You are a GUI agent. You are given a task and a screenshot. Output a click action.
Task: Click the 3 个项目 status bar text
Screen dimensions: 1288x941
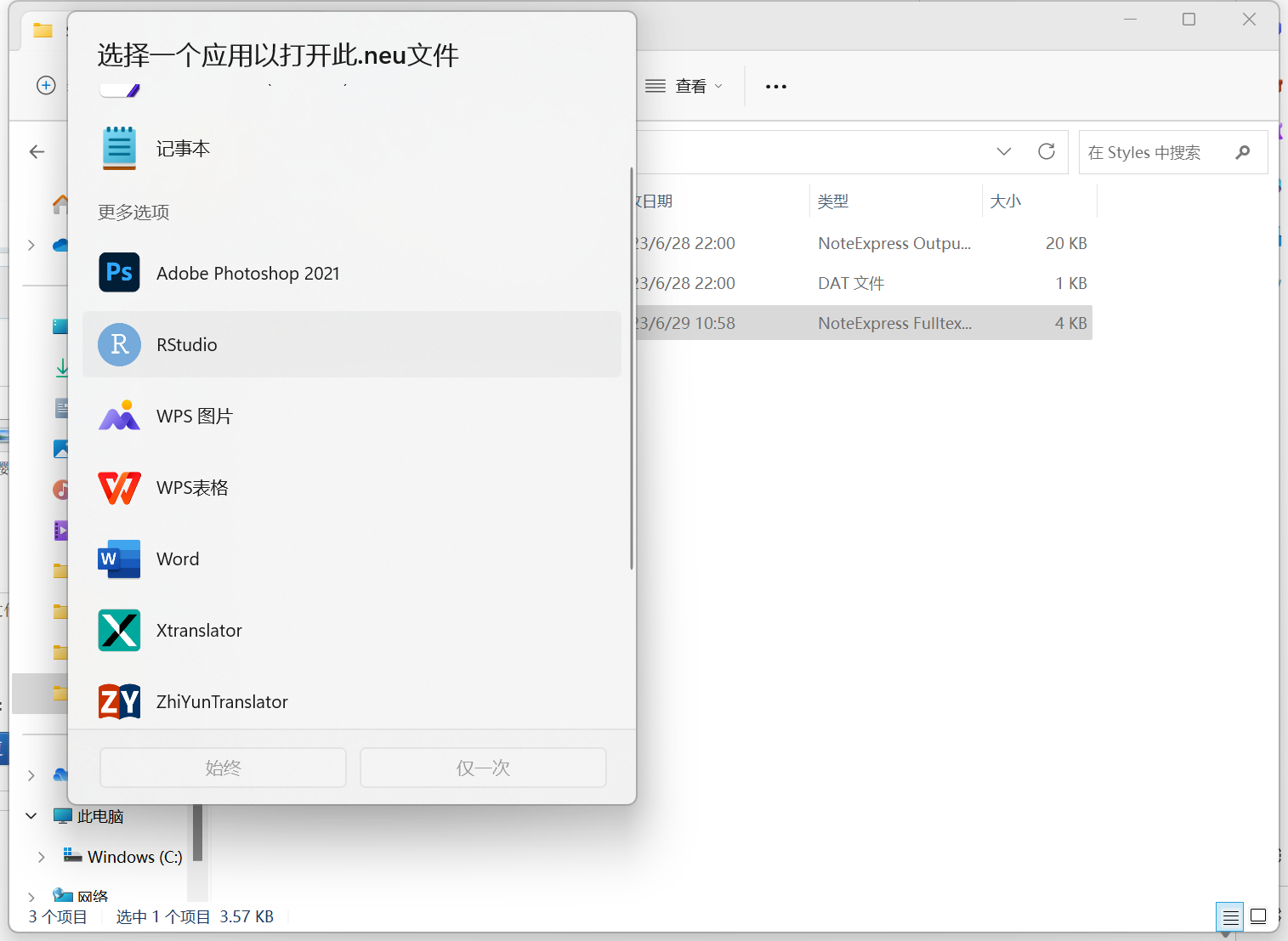58,916
